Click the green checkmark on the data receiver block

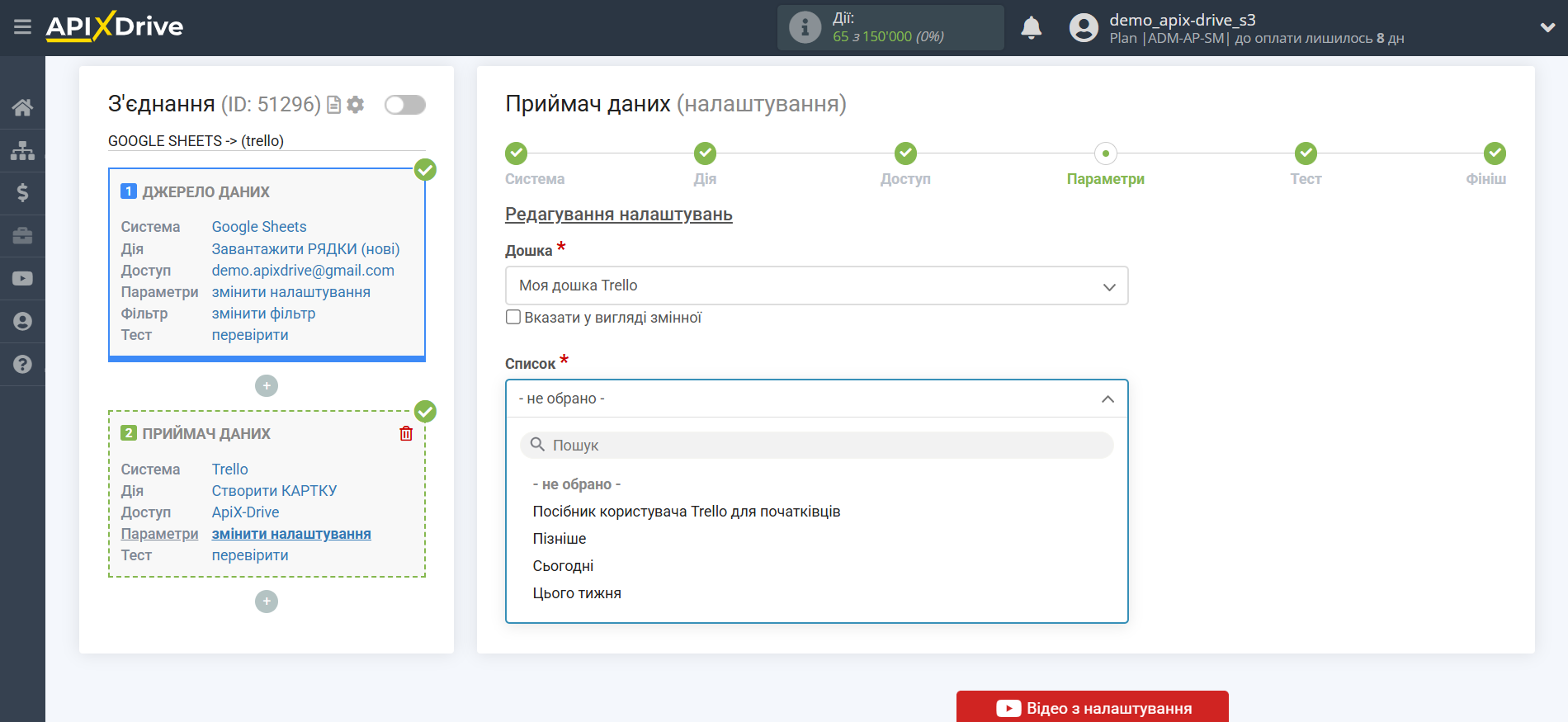[x=425, y=411]
